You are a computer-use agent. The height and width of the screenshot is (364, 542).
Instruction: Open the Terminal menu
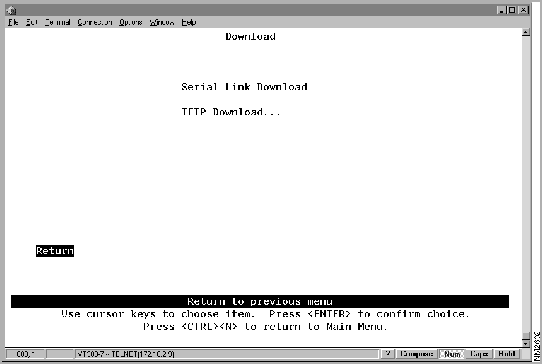click(x=57, y=22)
